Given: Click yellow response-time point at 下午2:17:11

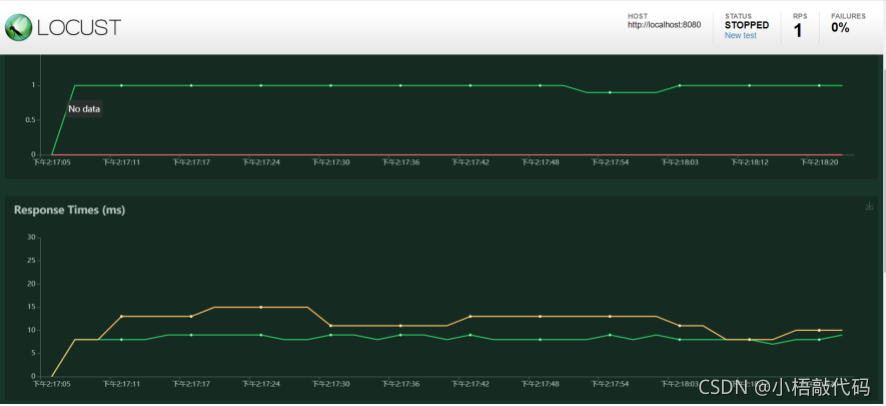Looking at the screenshot, I should 121,316.
